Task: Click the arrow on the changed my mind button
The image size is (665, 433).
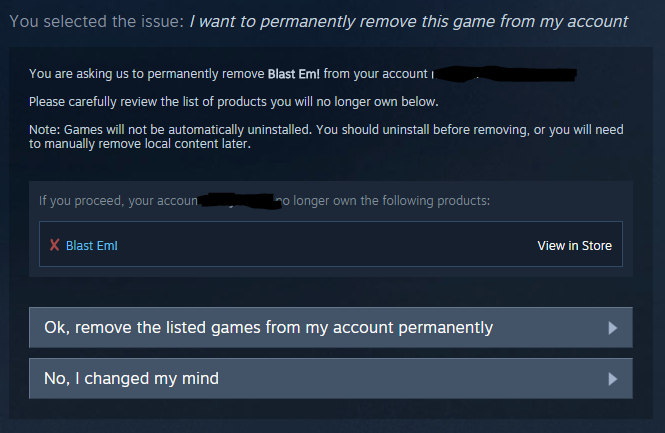Action: click(613, 379)
